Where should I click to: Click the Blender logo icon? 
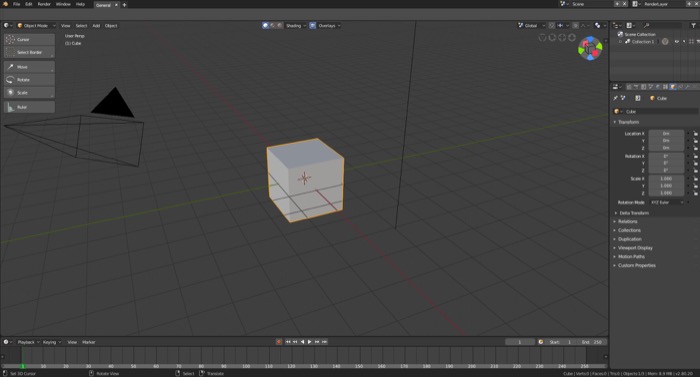click(x=5, y=4)
